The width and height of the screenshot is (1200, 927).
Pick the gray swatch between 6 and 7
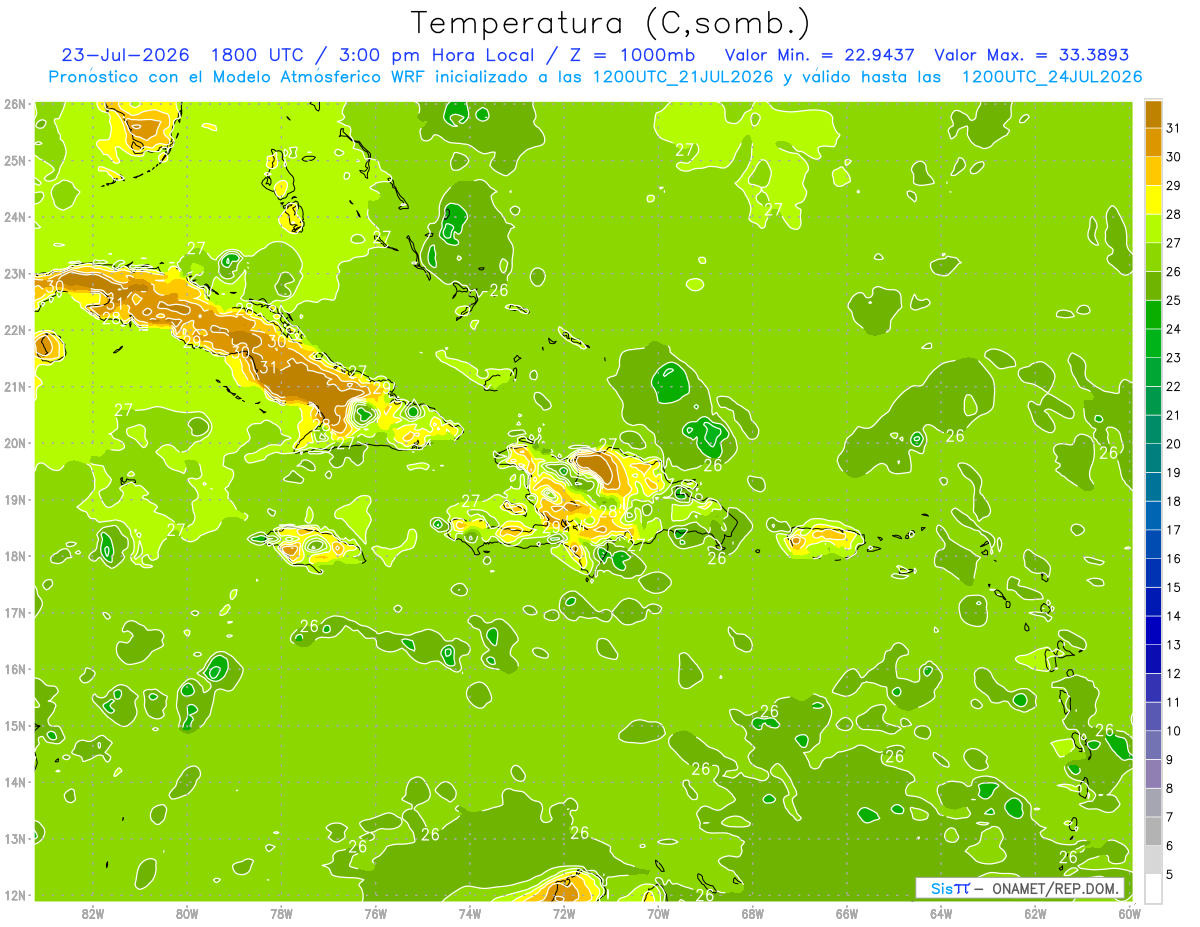point(1153,831)
